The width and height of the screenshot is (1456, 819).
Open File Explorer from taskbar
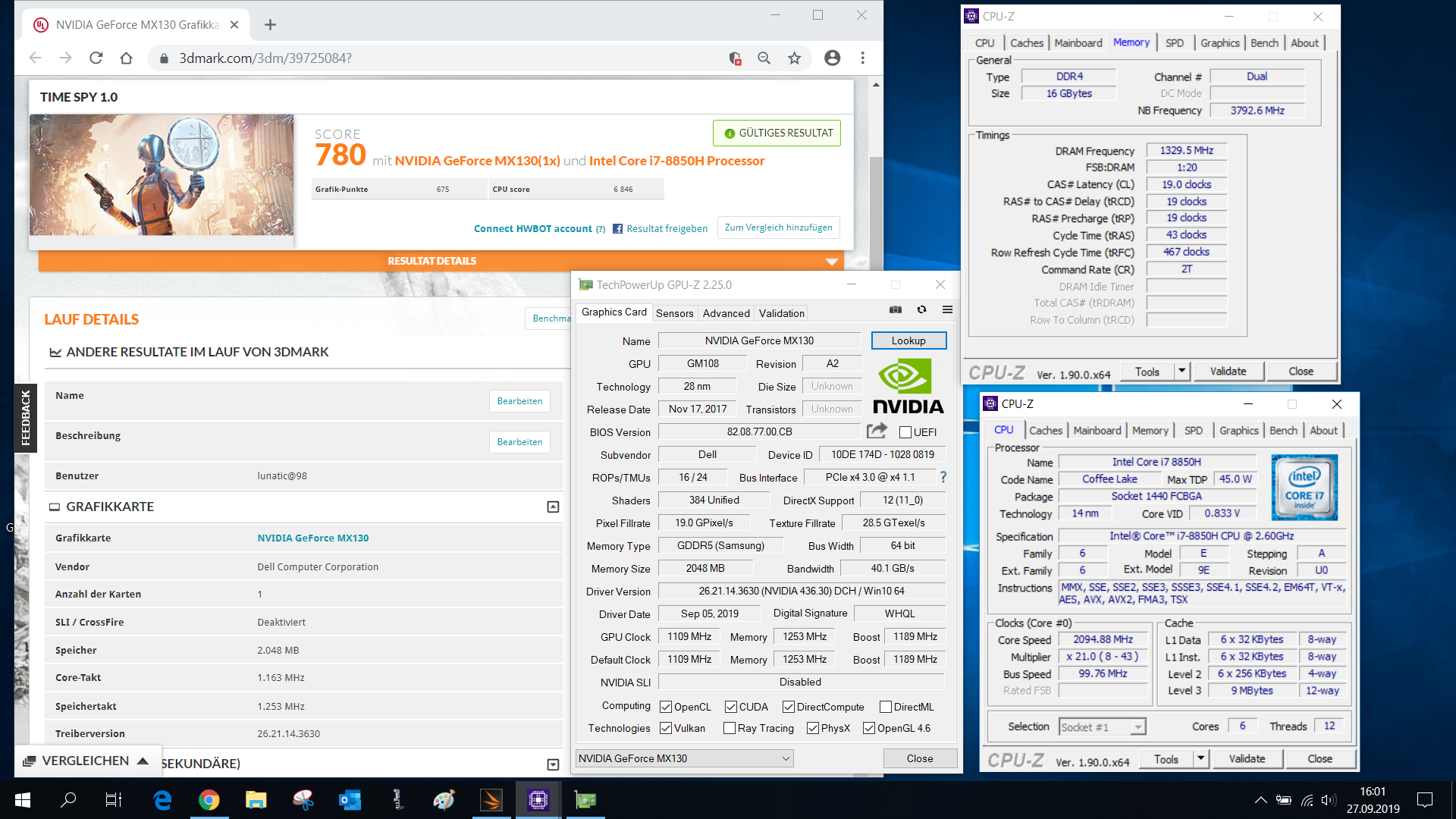(x=256, y=799)
